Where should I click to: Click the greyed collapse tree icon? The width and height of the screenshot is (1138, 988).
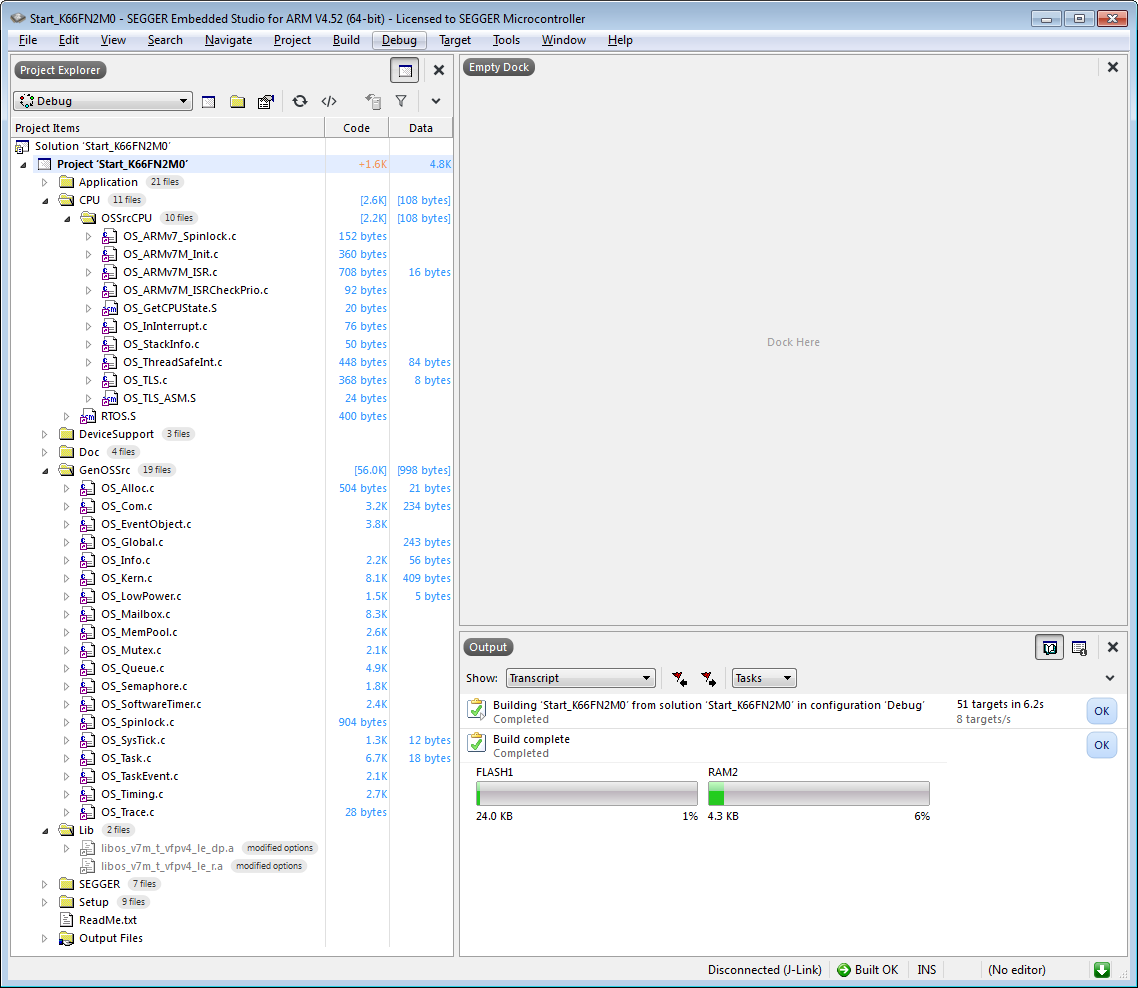(x=373, y=101)
